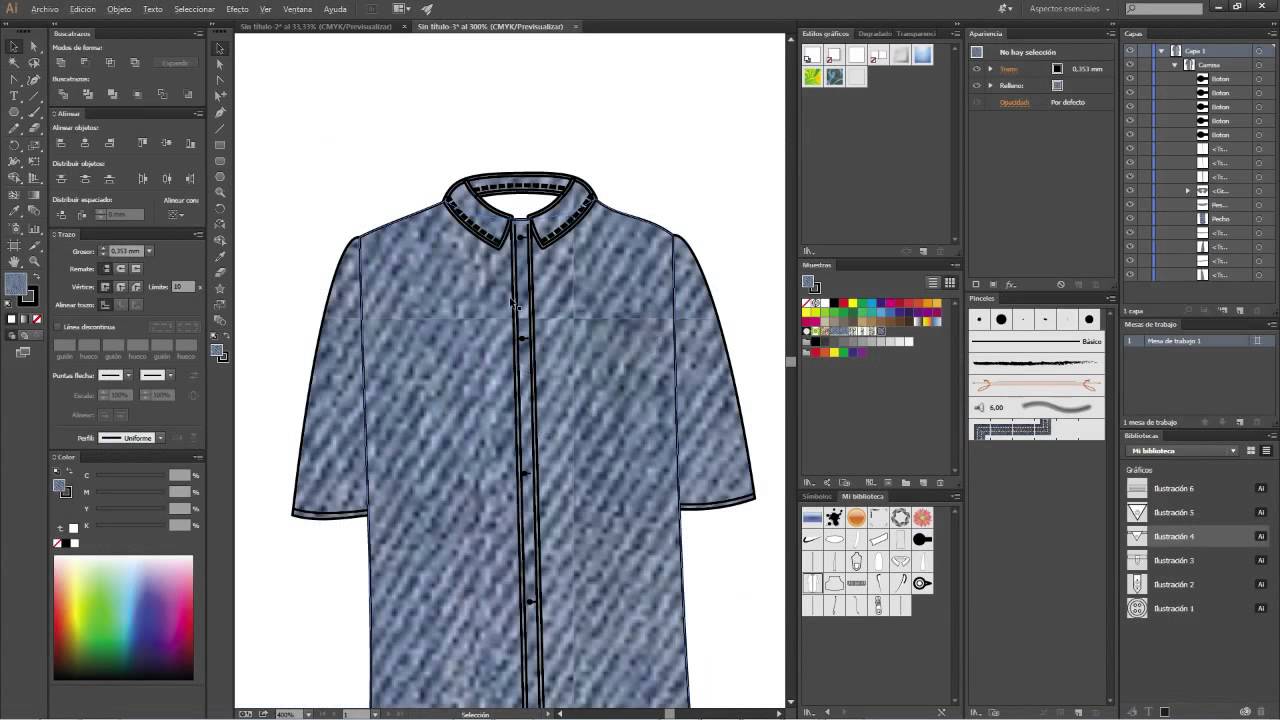Open the Mi biblioteca library dropdown
Screen dimensions: 1280x720
pos(1184,451)
